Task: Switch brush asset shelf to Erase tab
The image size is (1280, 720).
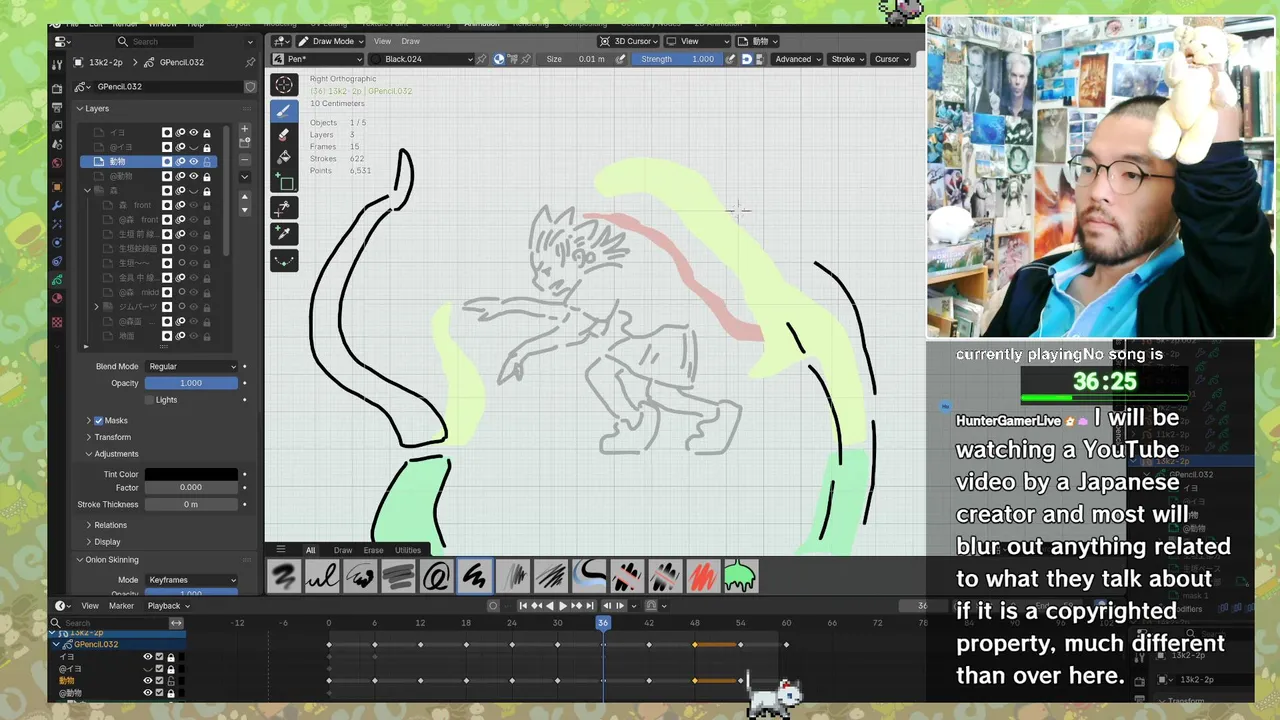Action: pyautogui.click(x=373, y=550)
